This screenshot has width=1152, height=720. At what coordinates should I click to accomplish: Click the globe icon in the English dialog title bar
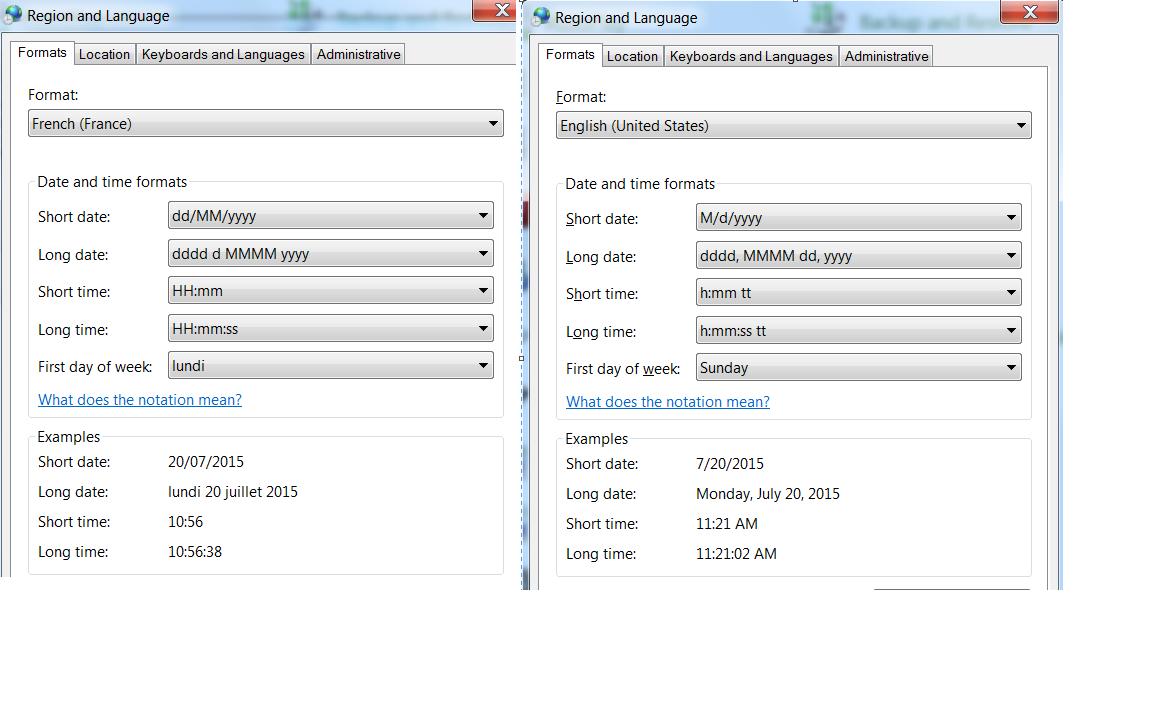(540, 17)
